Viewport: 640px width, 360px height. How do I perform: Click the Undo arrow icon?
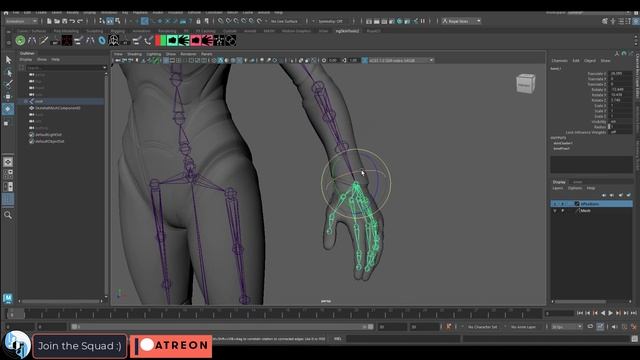pyautogui.click(x=72, y=21)
